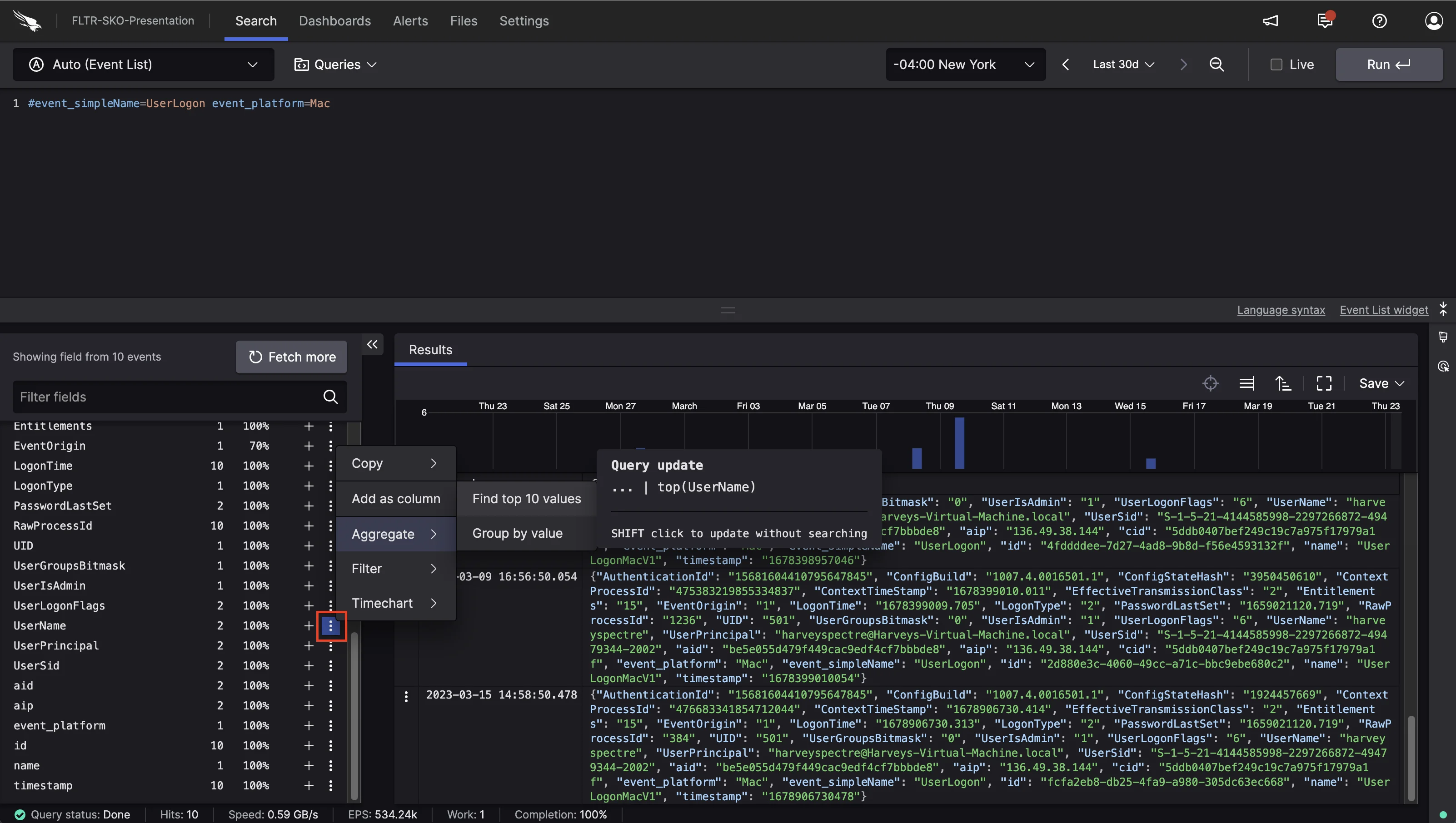The width and height of the screenshot is (1456, 823).
Task: Open Auto (Event List) widget dropdown
Action: coord(143,64)
